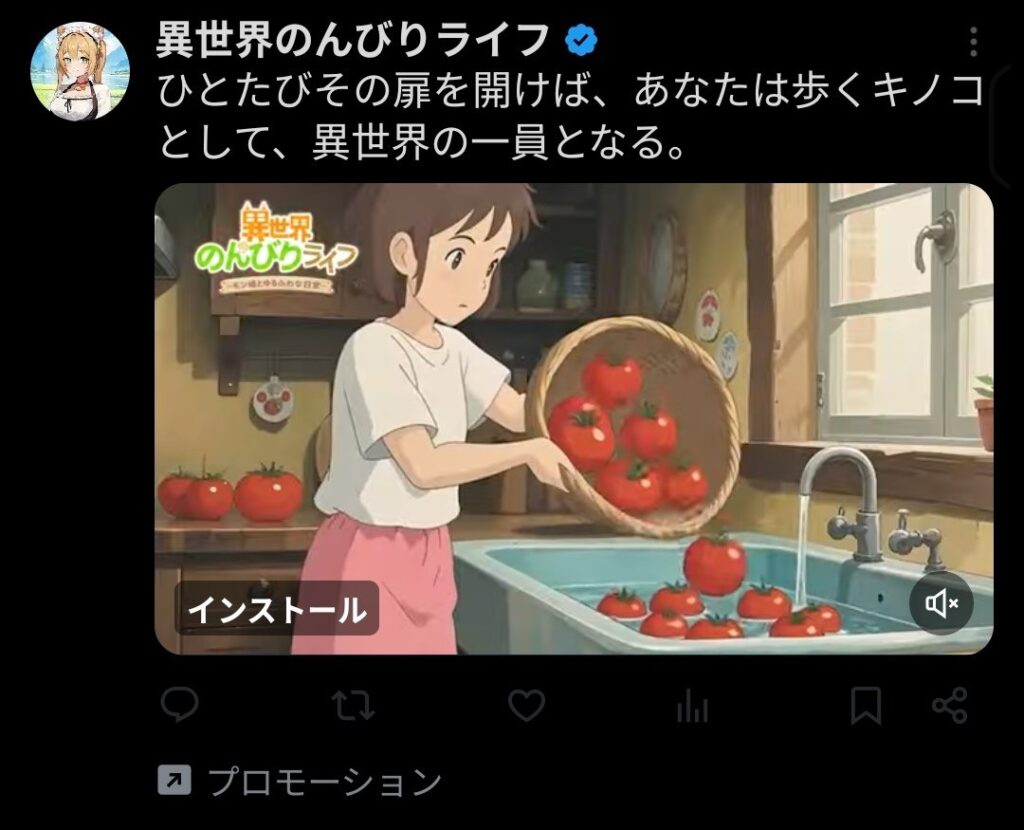Click the two tomatoes on the counter
The width and height of the screenshot is (1024, 830).
tap(230, 491)
